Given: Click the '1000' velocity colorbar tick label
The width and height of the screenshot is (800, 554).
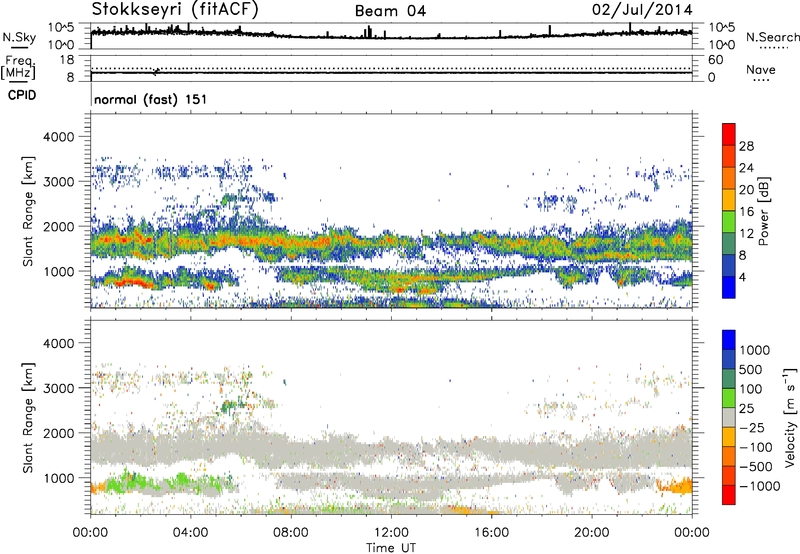Looking at the screenshot, I should tap(755, 350).
